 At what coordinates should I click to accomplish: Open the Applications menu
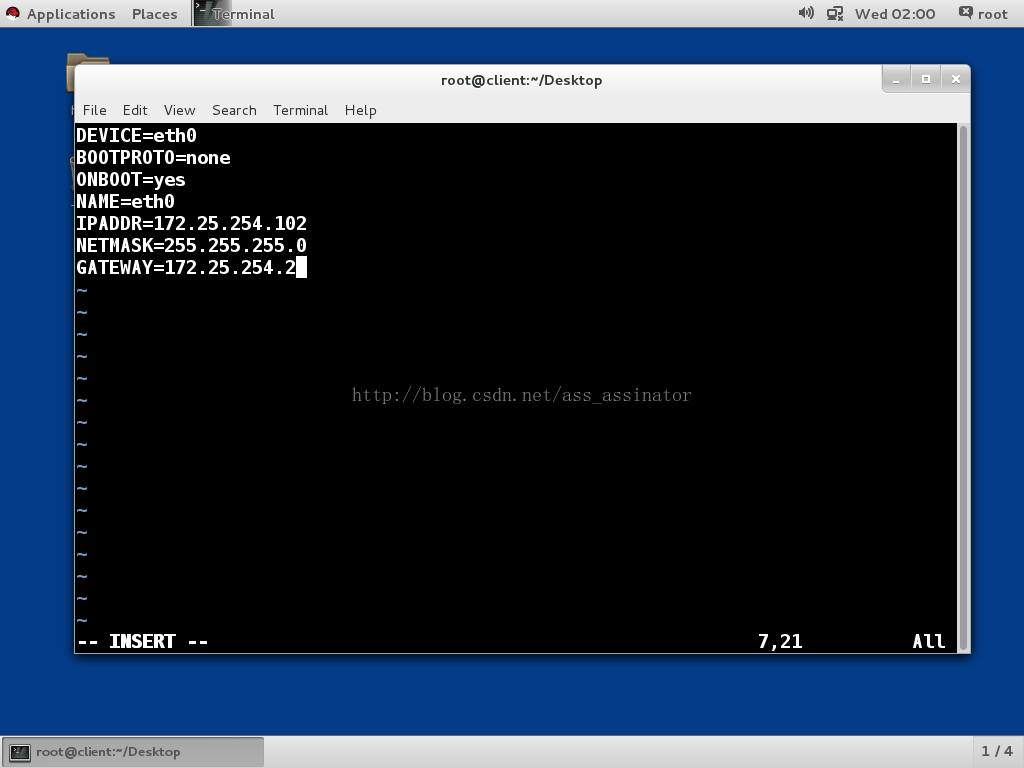pyautogui.click(x=71, y=14)
